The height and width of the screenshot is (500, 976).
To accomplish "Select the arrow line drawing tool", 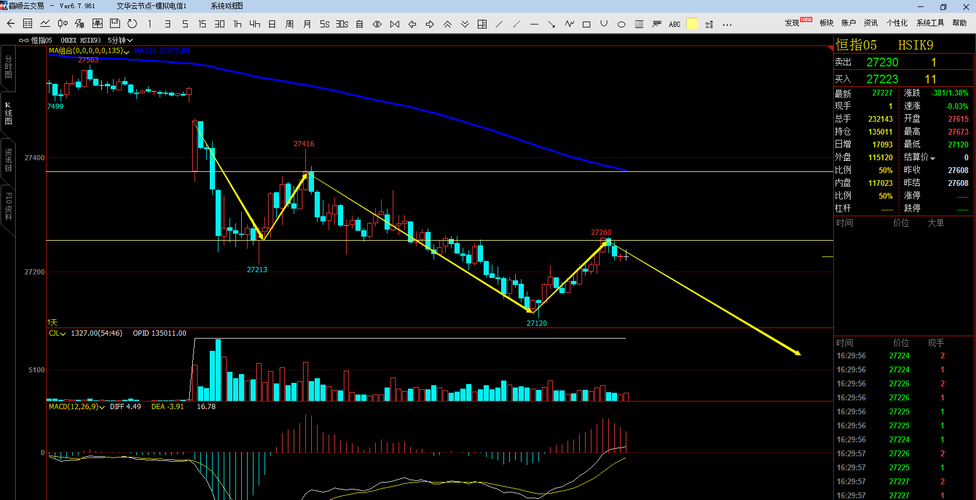I will click(x=551, y=24).
